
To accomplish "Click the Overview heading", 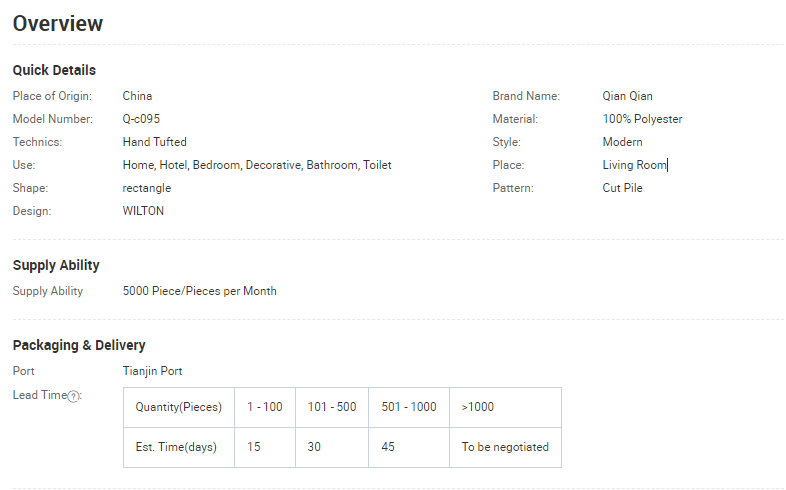I will (58, 23).
